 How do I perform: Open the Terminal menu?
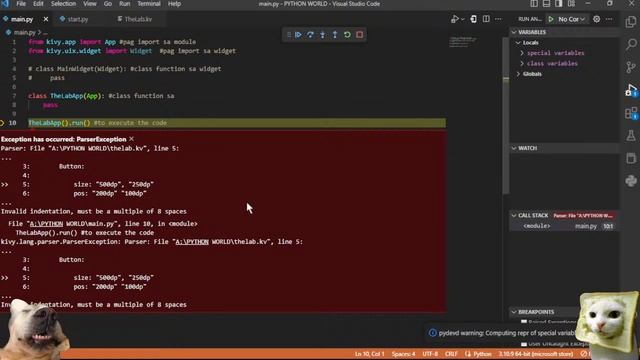pyautogui.click(x=149, y=4)
